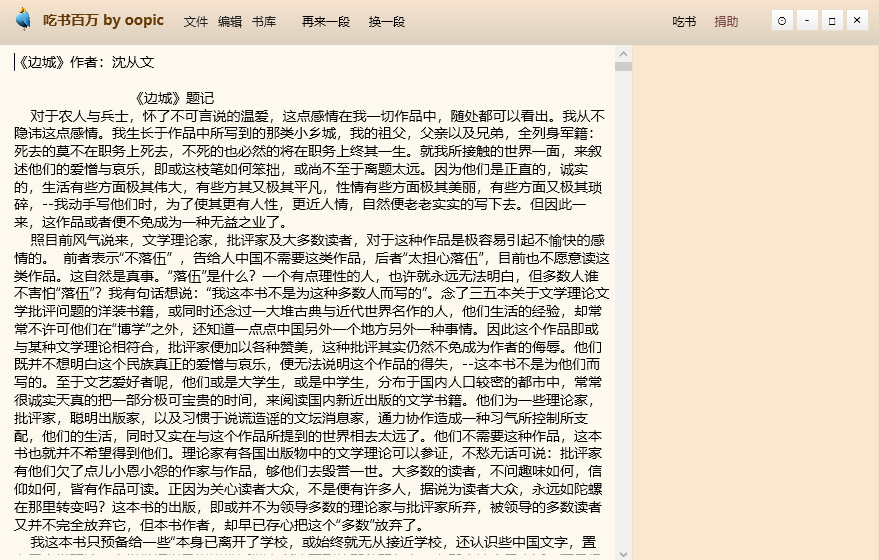
Task: Click the scrollbar up arrow
Action: click(623, 54)
